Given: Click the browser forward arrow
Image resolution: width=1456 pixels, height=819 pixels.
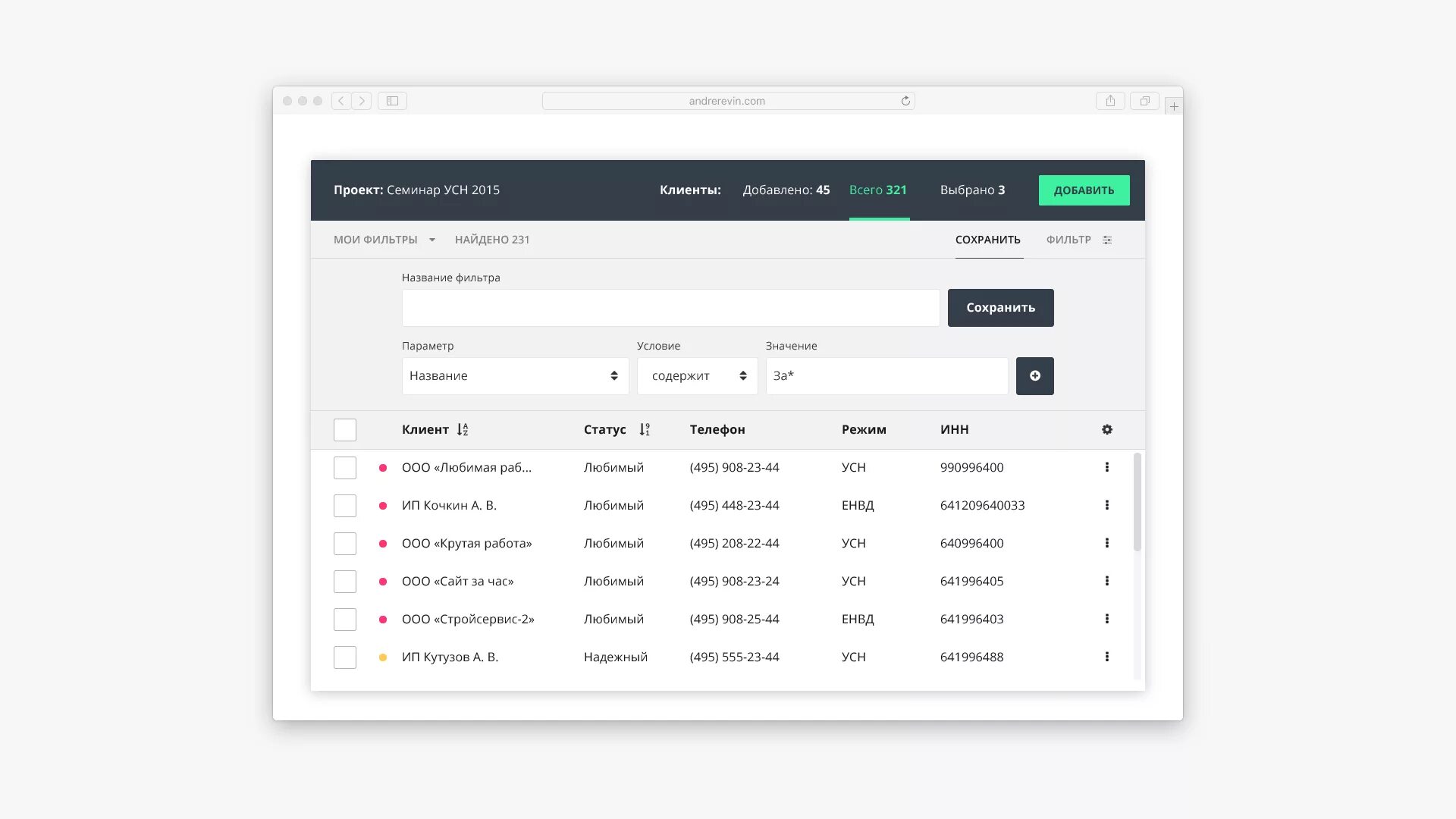Looking at the screenshot, I should point(362,101).
